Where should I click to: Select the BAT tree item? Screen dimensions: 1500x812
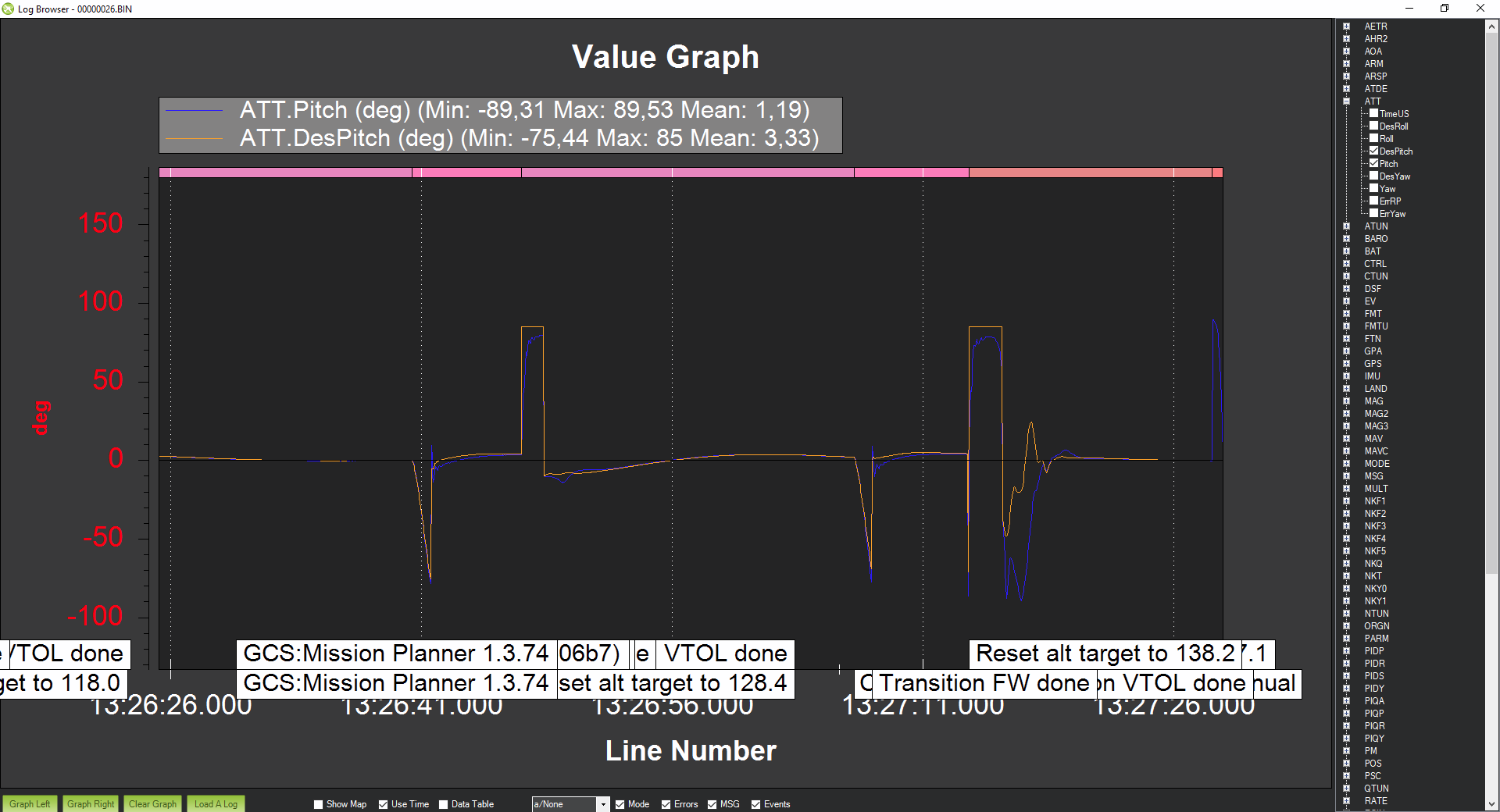[1373, 251]
